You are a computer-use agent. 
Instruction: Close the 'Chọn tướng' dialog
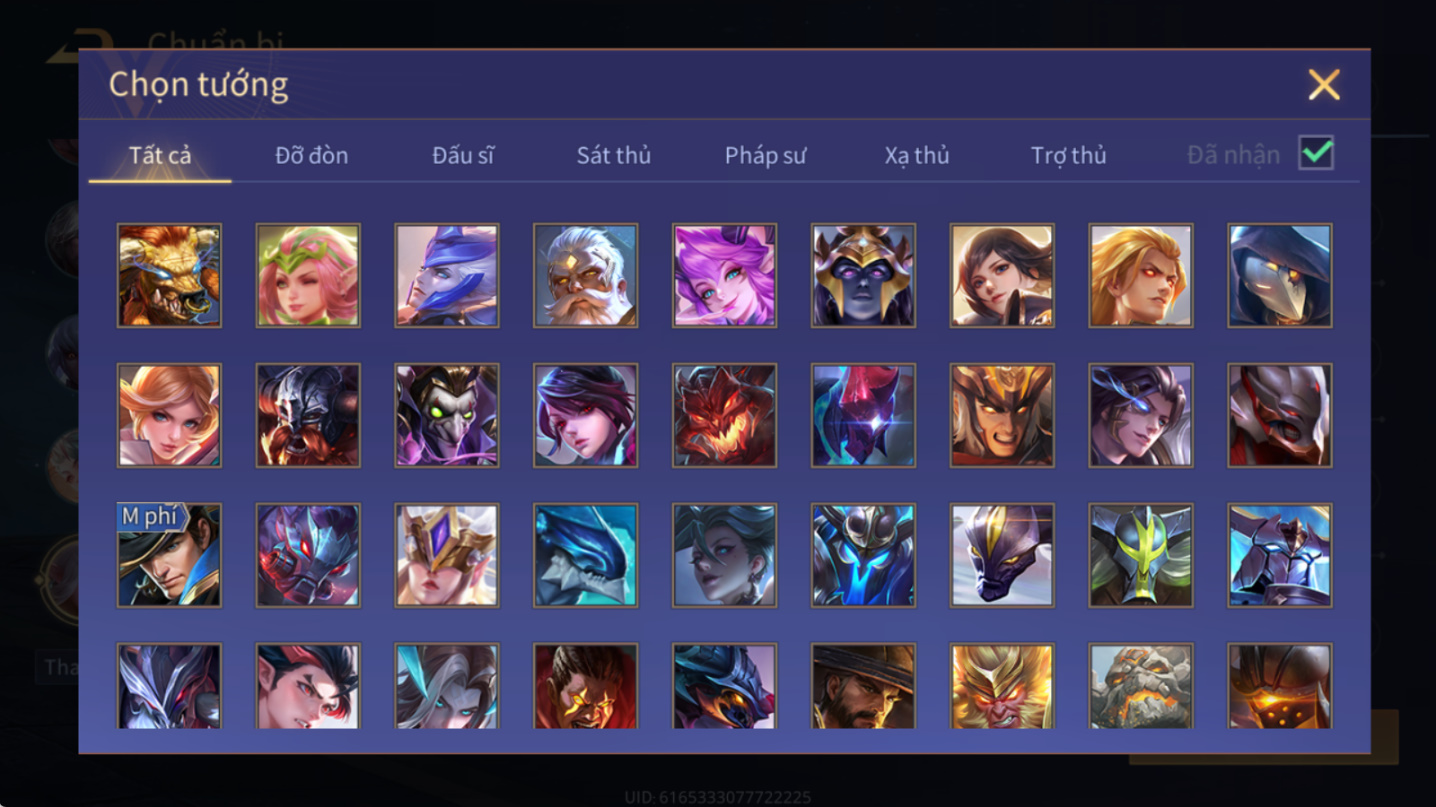click(1324, 85)
